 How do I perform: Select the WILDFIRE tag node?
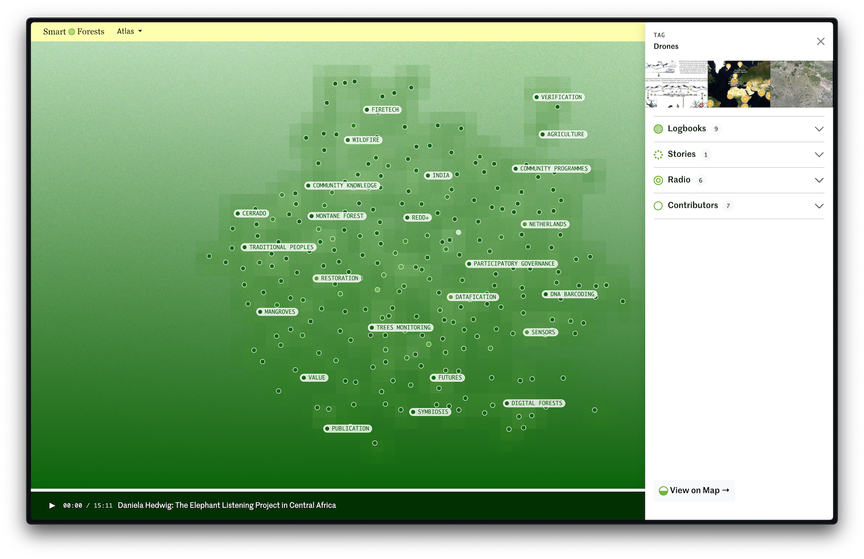(363, 140)
